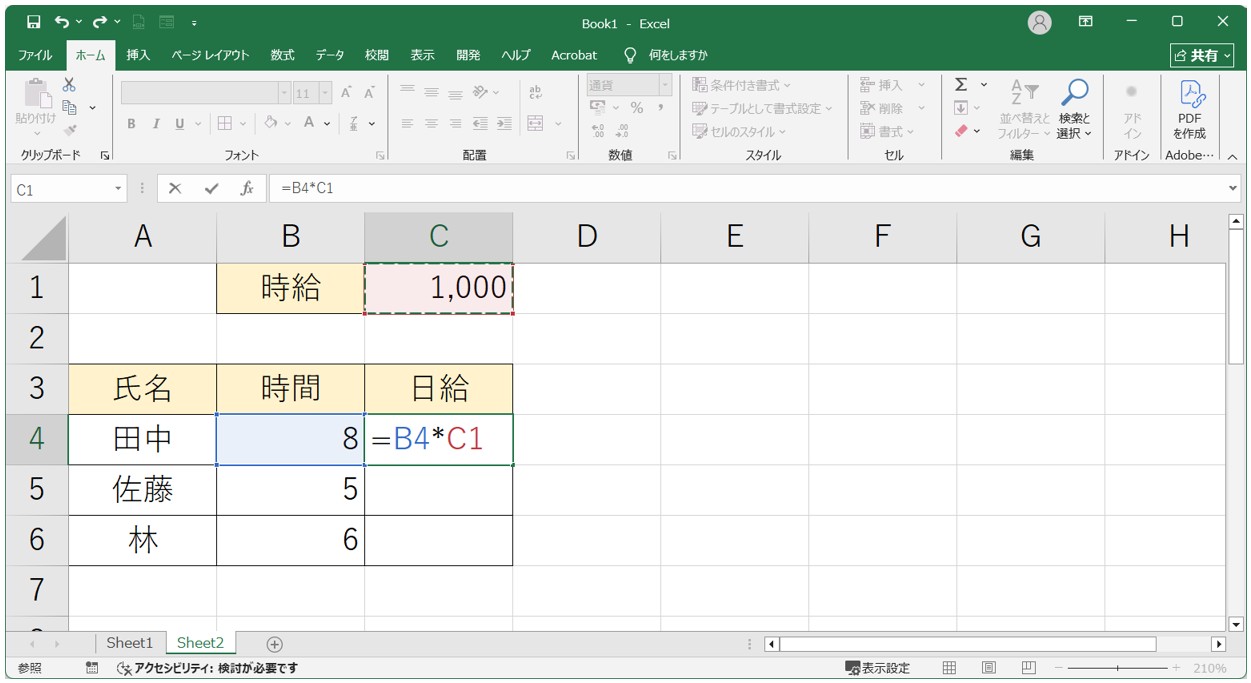The width and height of the screenshot is (1251, 683).
Task: Expand the Name Box dropdown arrow
Action: tap(118, 188)
